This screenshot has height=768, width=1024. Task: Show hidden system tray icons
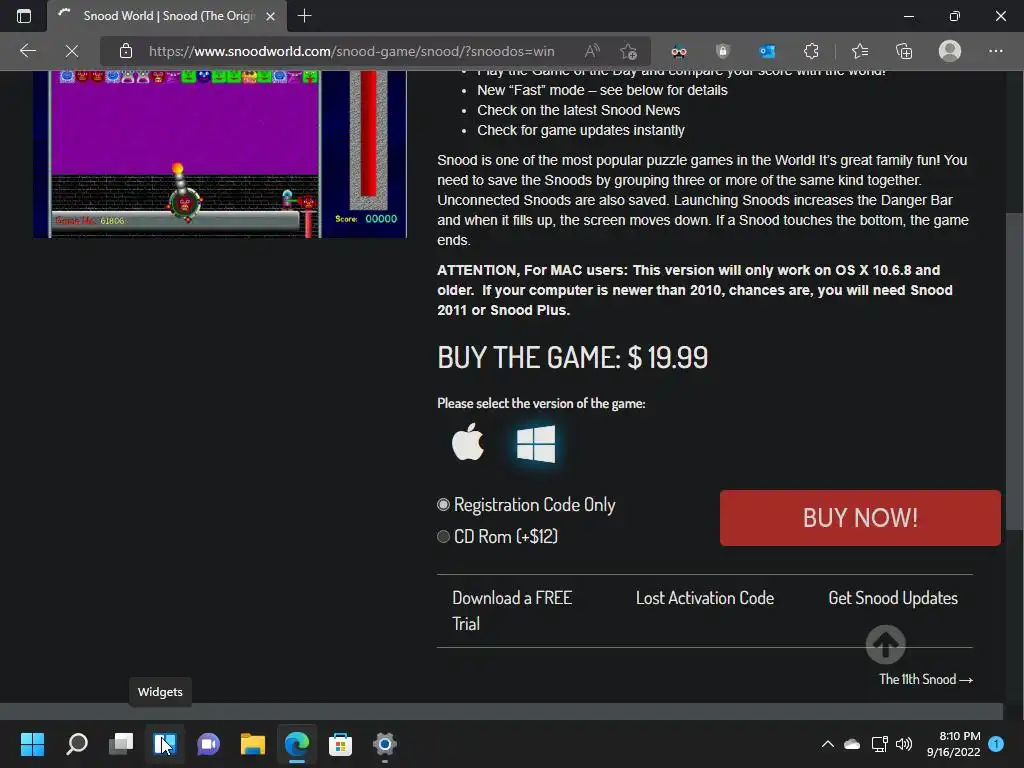(x=827, y=744)
